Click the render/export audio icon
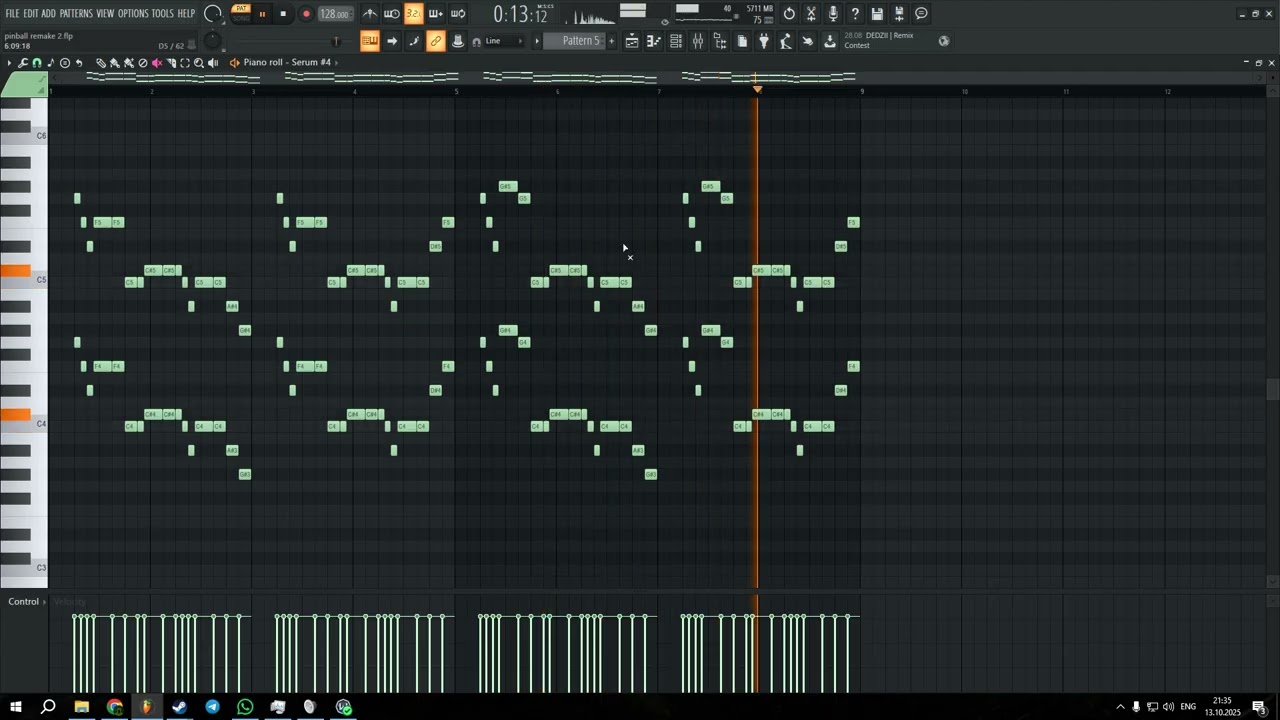Screen dimensions: 1280x720 point(899,14)
